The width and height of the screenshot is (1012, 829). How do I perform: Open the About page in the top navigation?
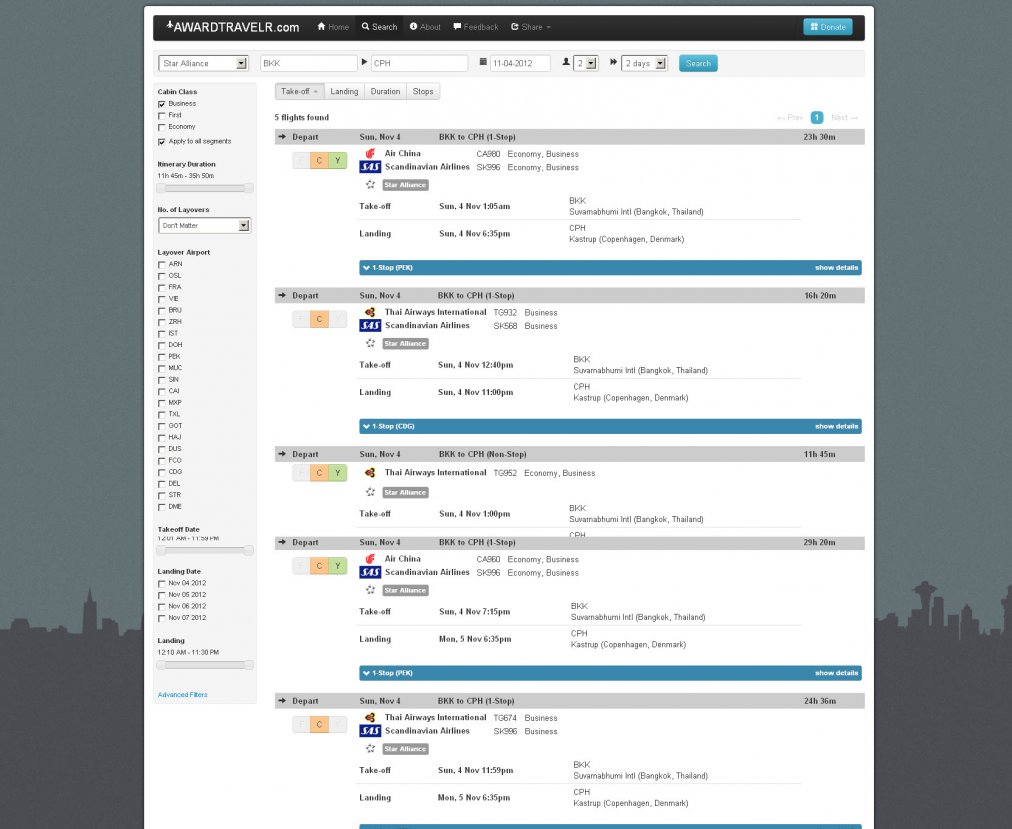tap(425, 27)
